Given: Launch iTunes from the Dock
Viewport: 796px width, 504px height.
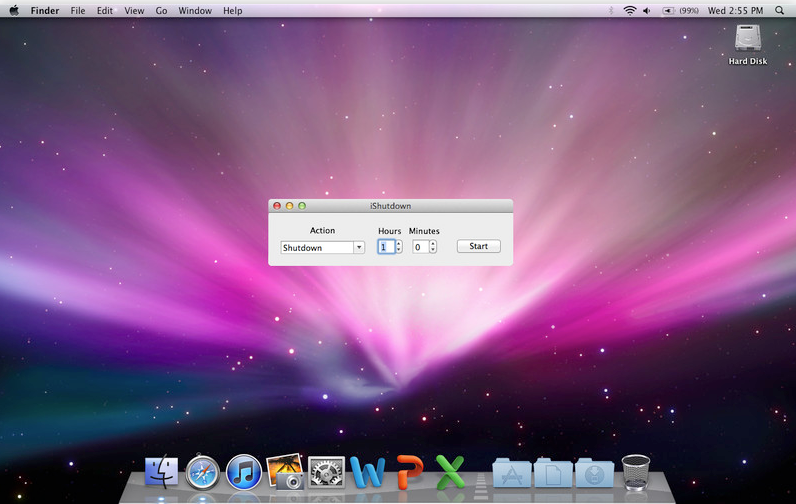Looking at the screenshot, I should pyautogui.click(x=244, y=473).
